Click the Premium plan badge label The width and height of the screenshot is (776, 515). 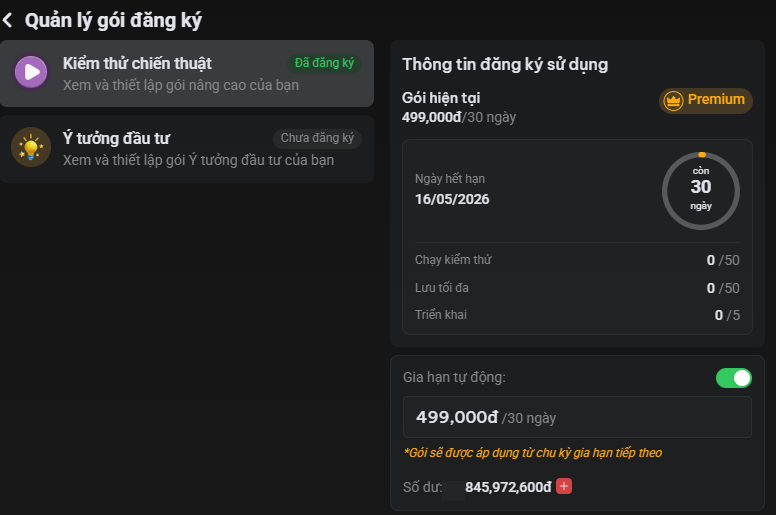(x=716, y=100)
